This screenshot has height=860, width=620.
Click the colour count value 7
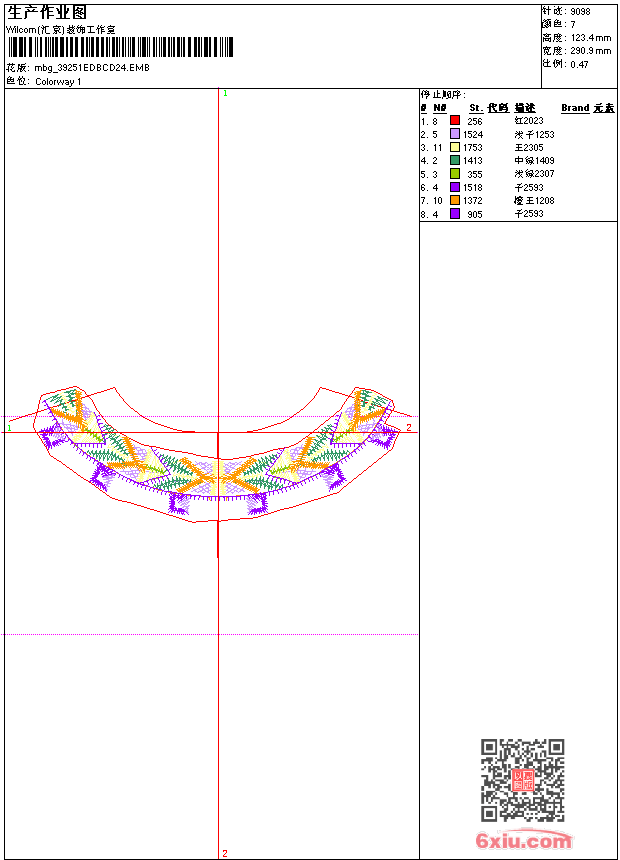click(x=573, y=25)
